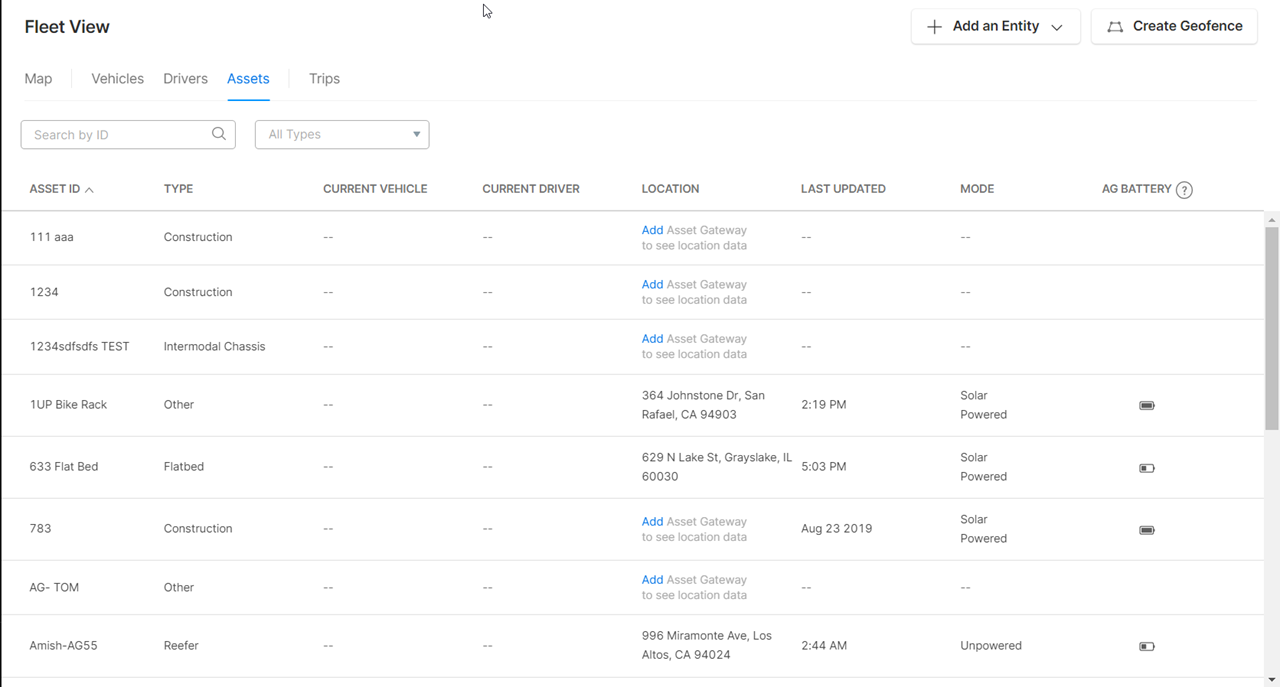Select asset ID 633 Flat Bed
This screenshot has height=687, width=1280.
64,467
